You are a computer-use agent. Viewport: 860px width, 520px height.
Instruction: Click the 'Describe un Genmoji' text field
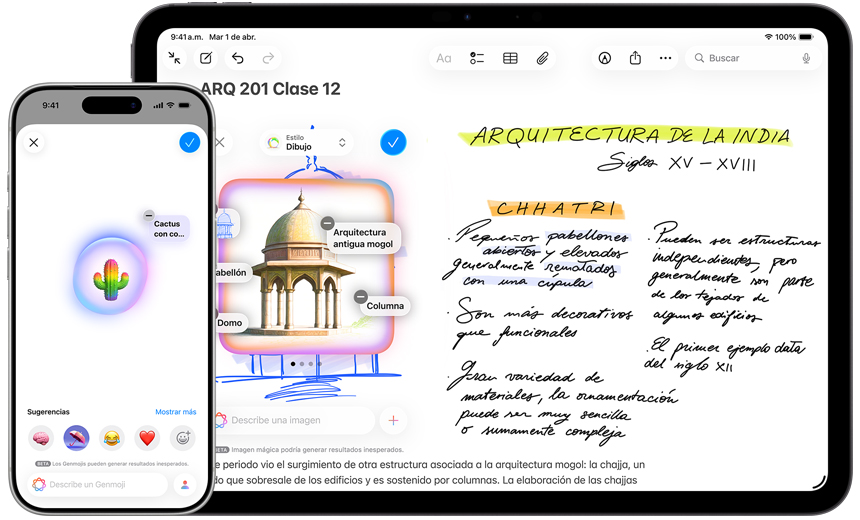pos(100,484)
